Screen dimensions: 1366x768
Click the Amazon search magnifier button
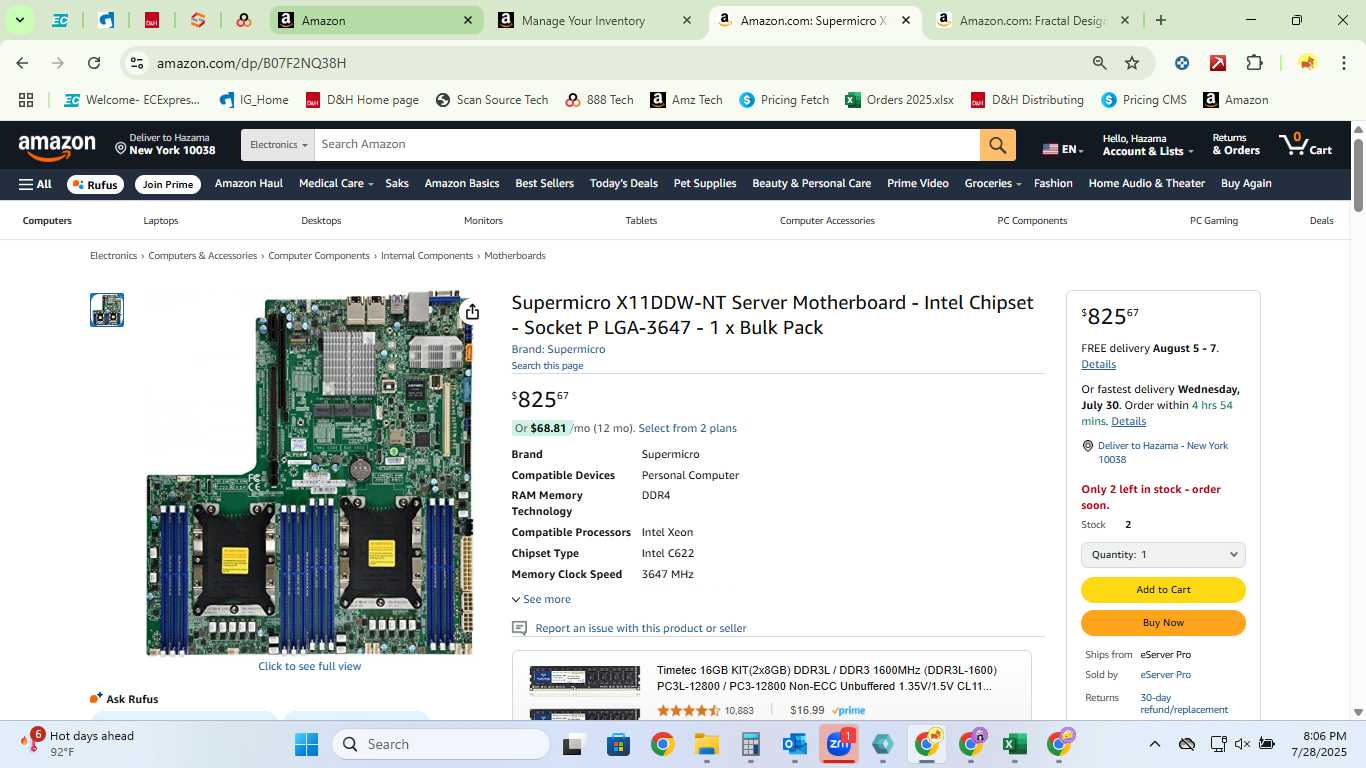coord(997,145)
